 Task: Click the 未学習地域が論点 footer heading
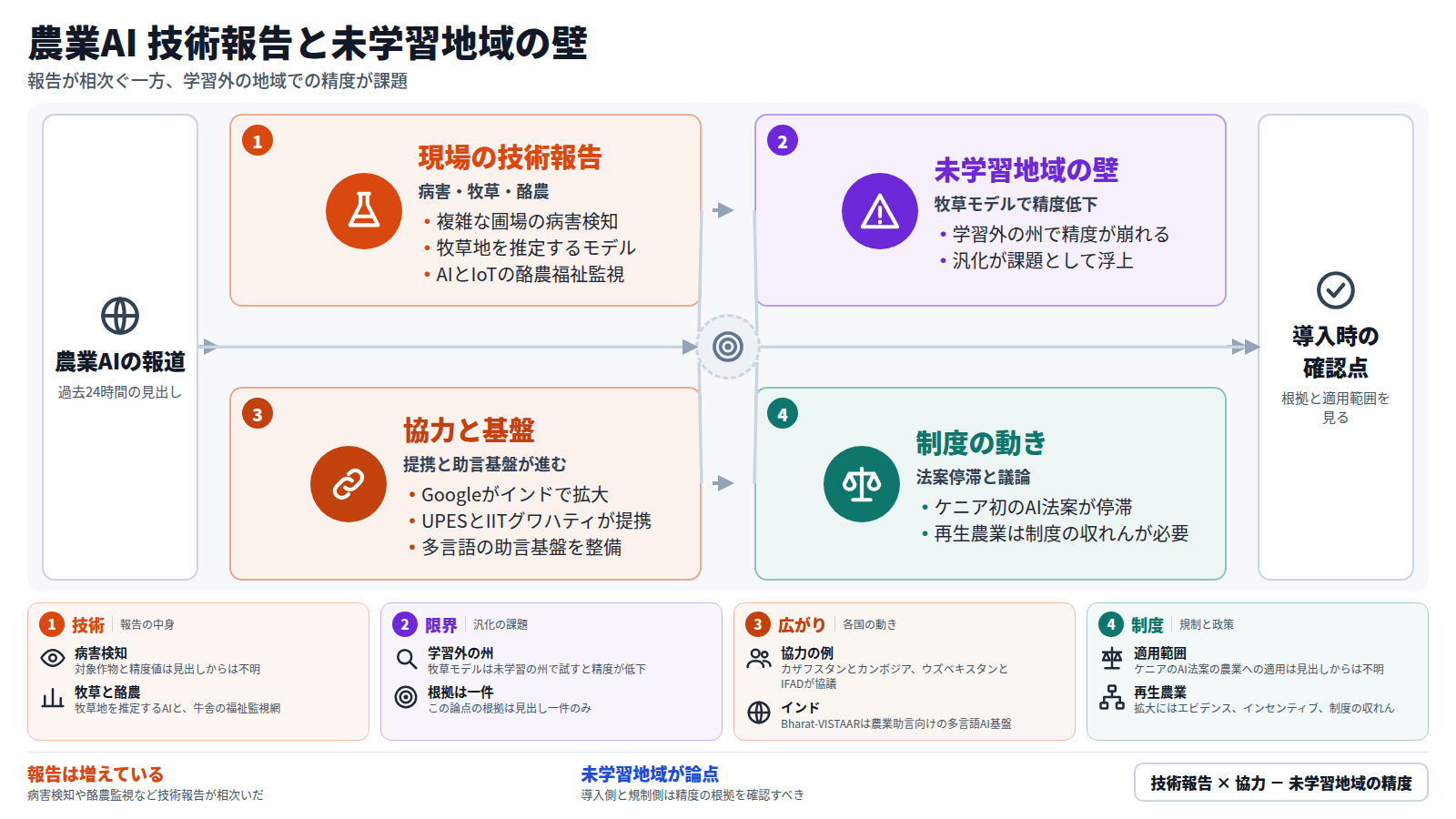click(x=650, y=774)
